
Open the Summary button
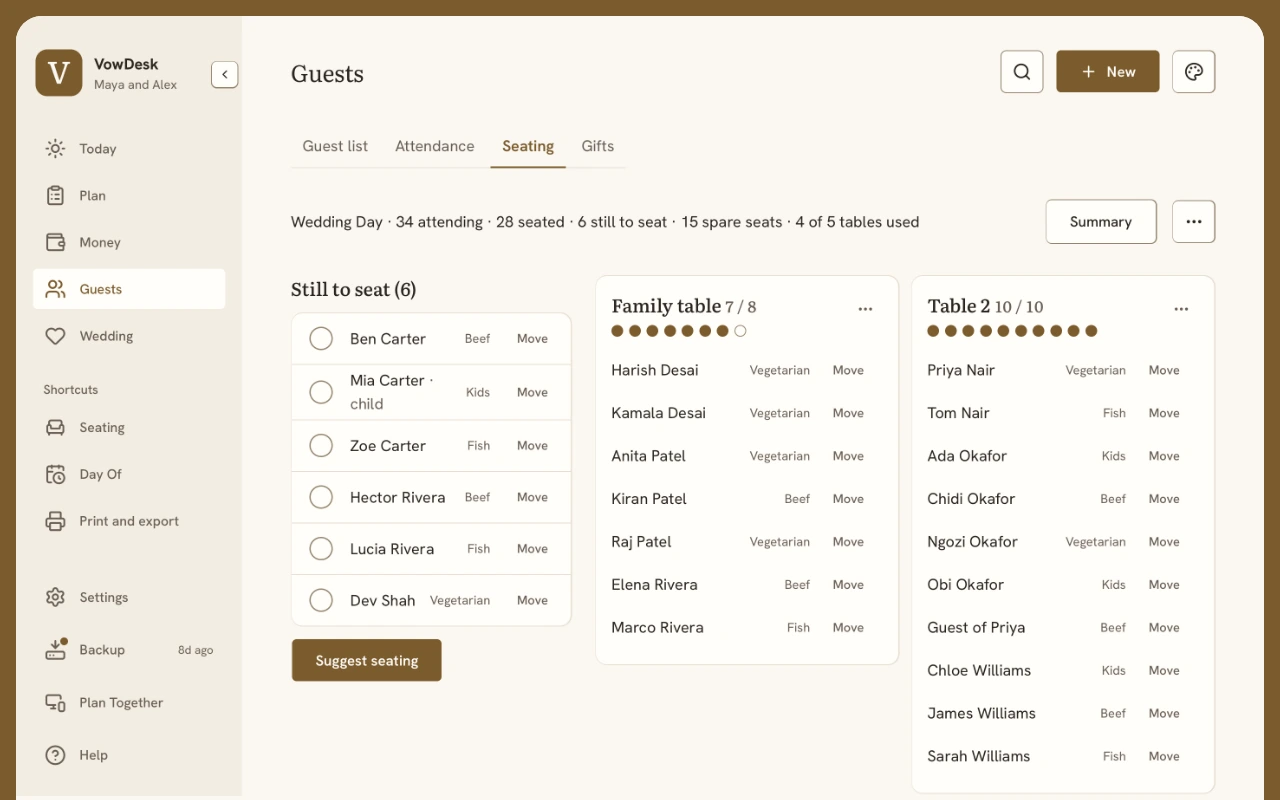[1101, 222]
